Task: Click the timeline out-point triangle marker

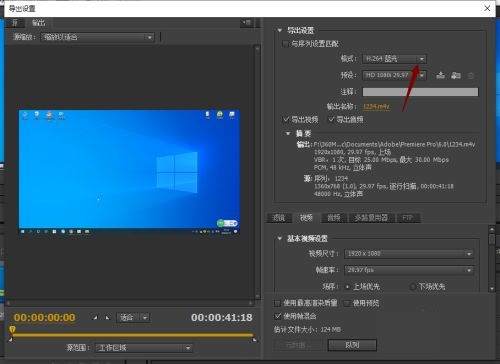Action: point(254,340)
